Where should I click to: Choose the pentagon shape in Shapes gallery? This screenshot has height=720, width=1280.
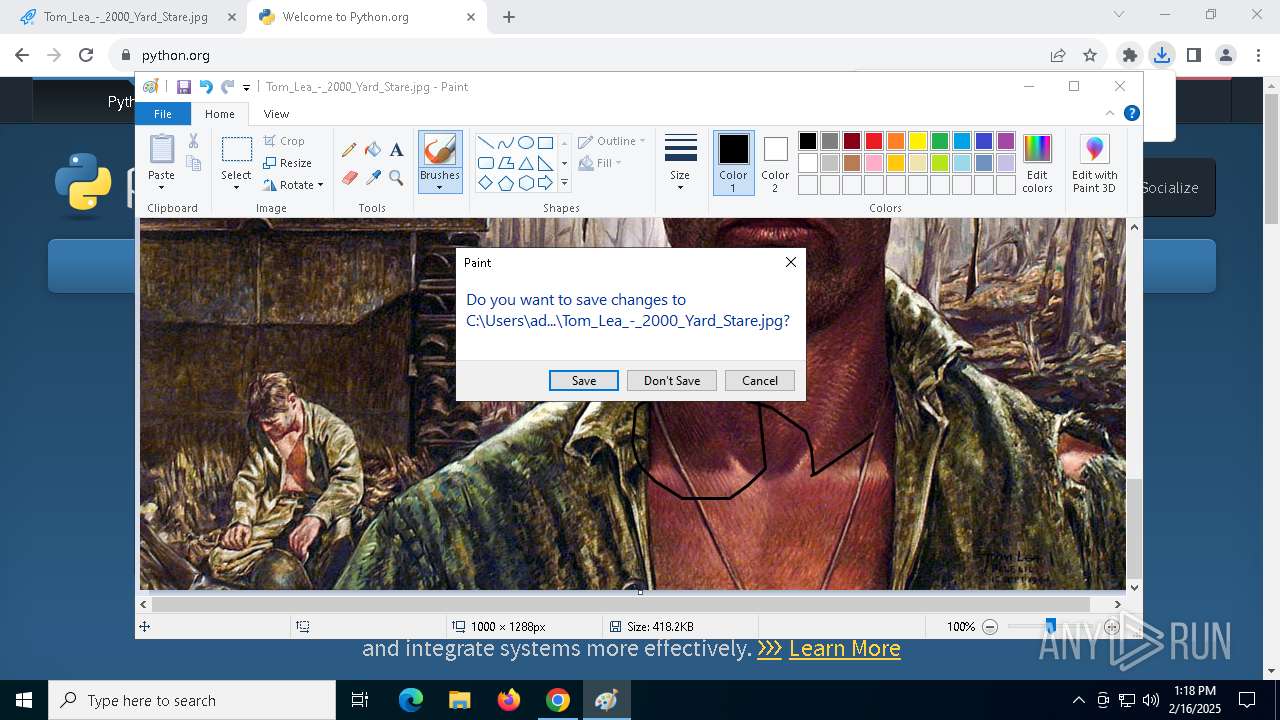tap(505, 183)
